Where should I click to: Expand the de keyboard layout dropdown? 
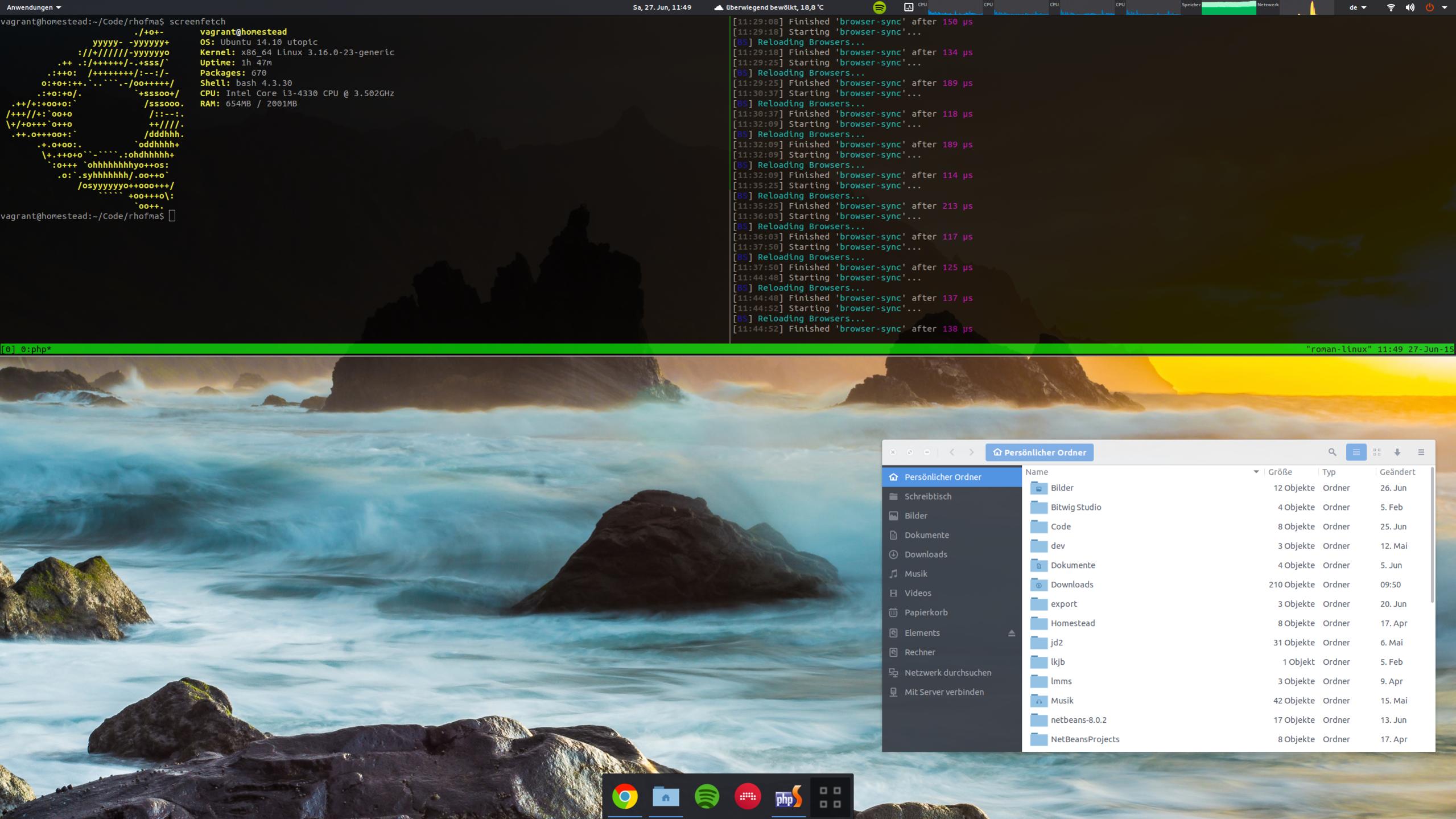pos(1358,7)
